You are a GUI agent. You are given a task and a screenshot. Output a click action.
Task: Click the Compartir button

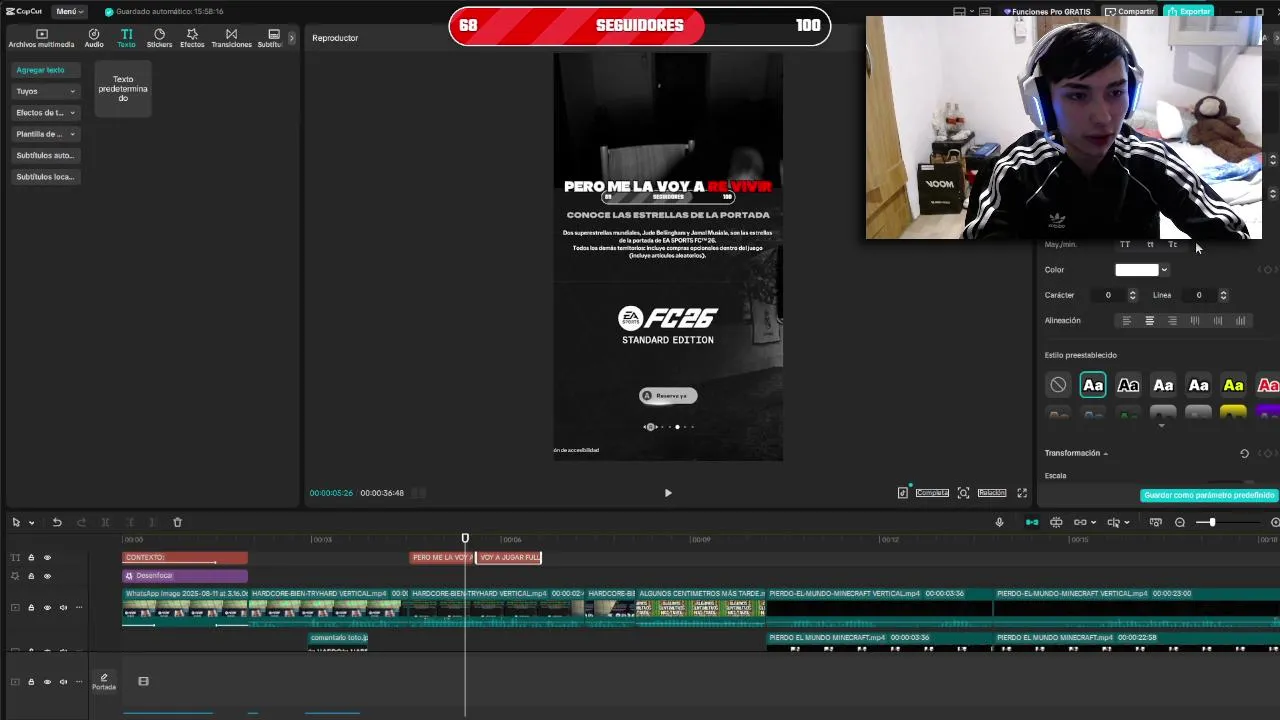(1130, 11)
